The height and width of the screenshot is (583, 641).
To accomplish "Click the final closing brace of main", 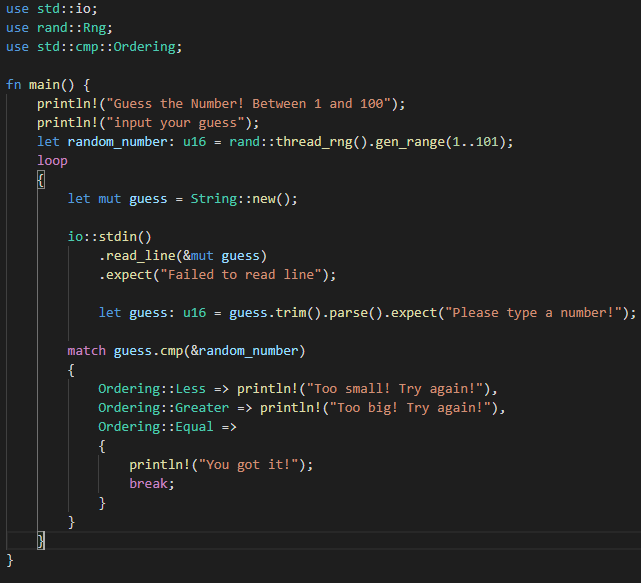I will [10, 560].
